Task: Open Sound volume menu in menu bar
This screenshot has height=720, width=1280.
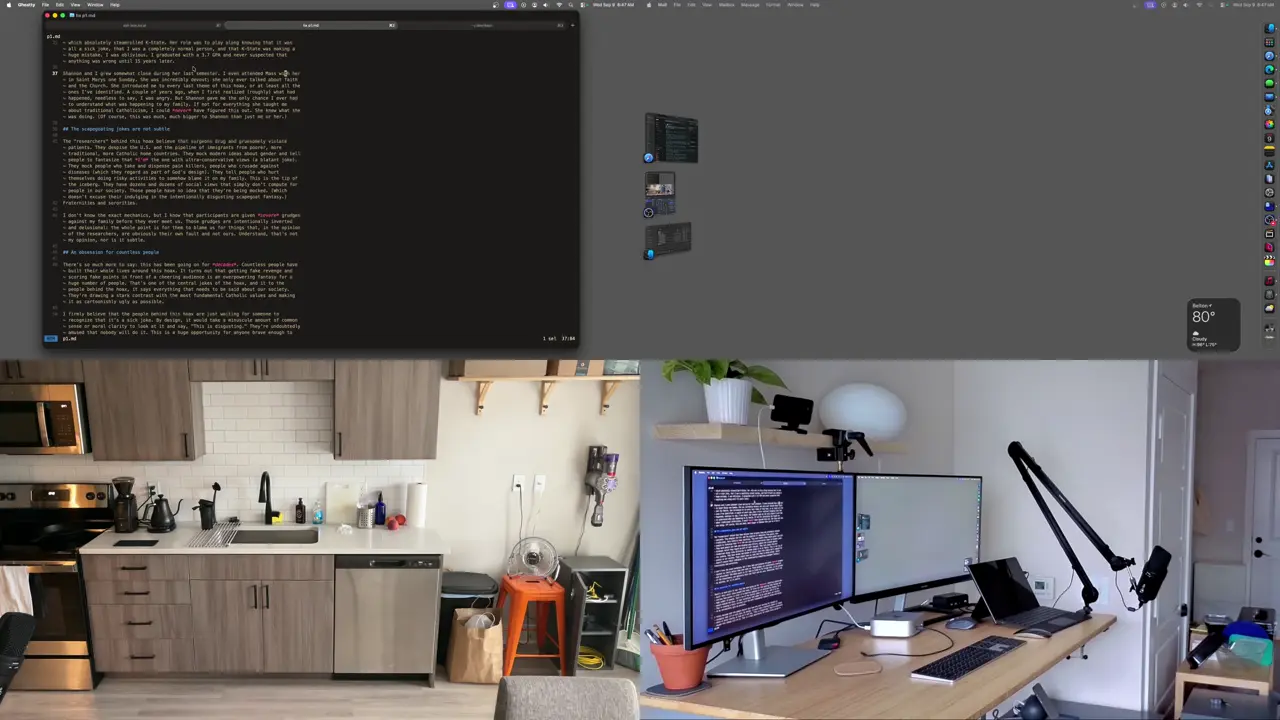Action: point(546,5)
